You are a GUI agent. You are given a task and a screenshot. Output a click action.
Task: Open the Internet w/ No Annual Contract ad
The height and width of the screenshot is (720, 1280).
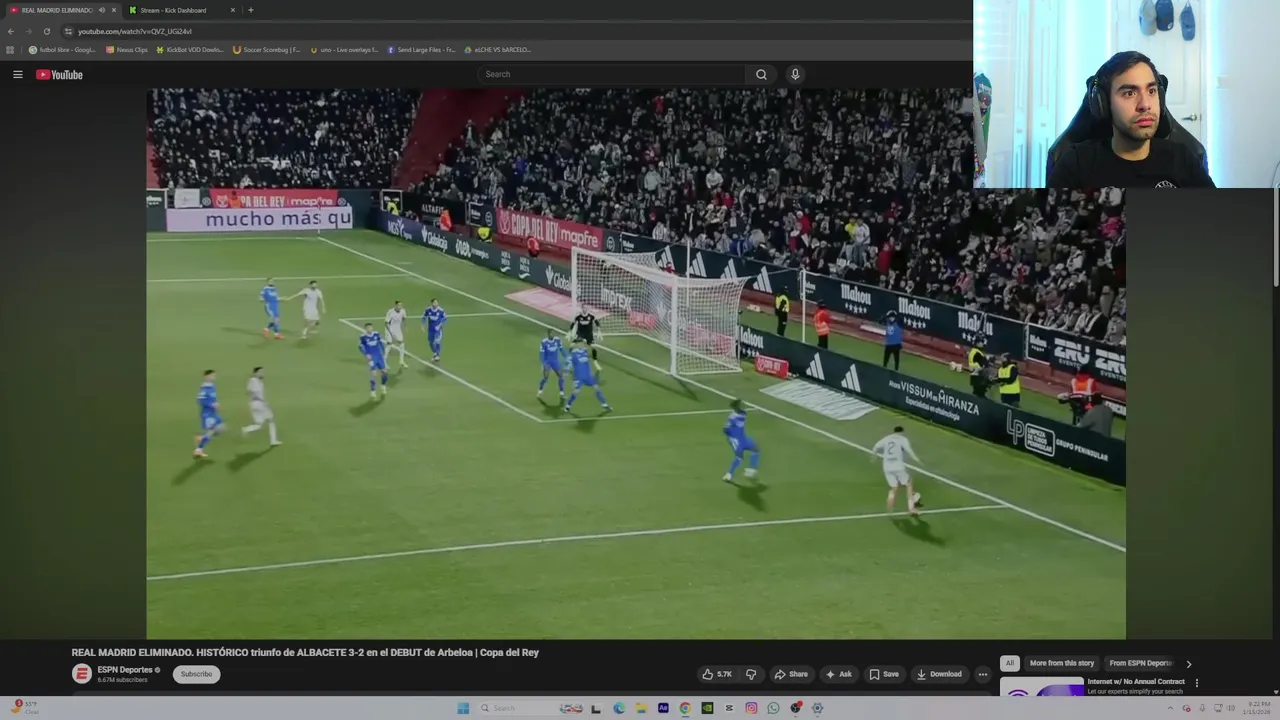(1136, 682)
